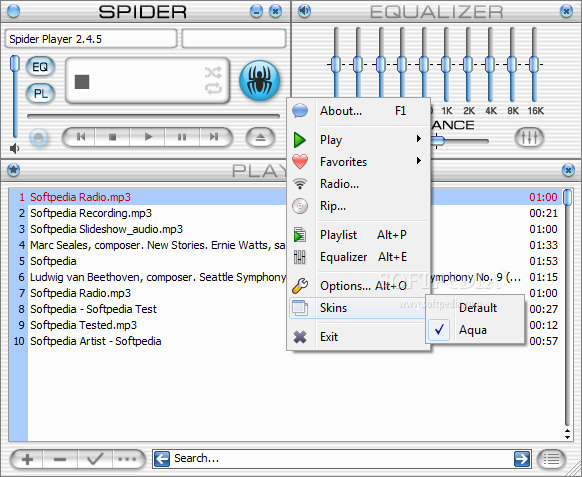Screen dimensions: 582x477
Task: Choose Rip... from the menu
Action: coord(359,206)
